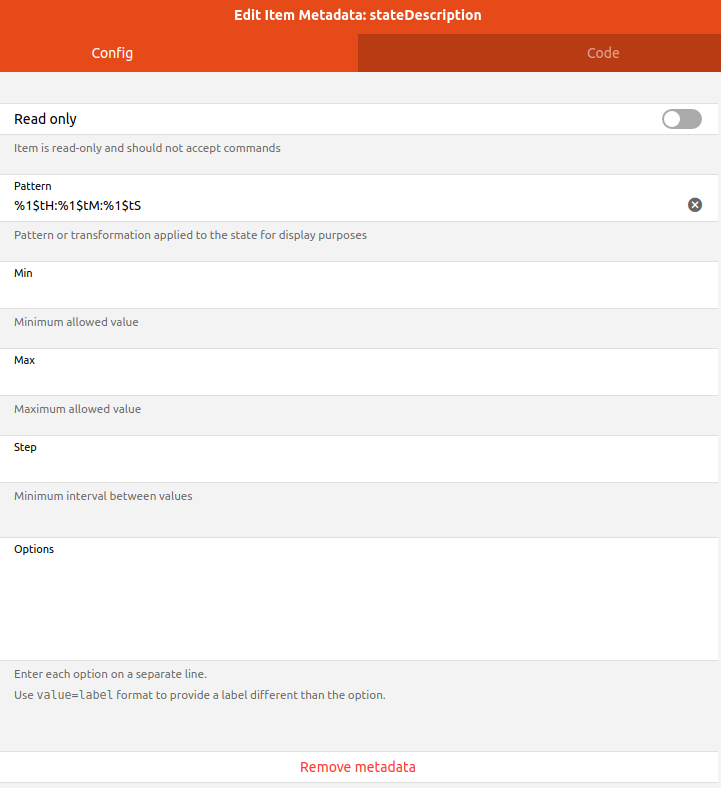Screen dimensions: 721x788
Task: Click the 'Minimum interval between values' hint
Action: click(x=103, y=496)
